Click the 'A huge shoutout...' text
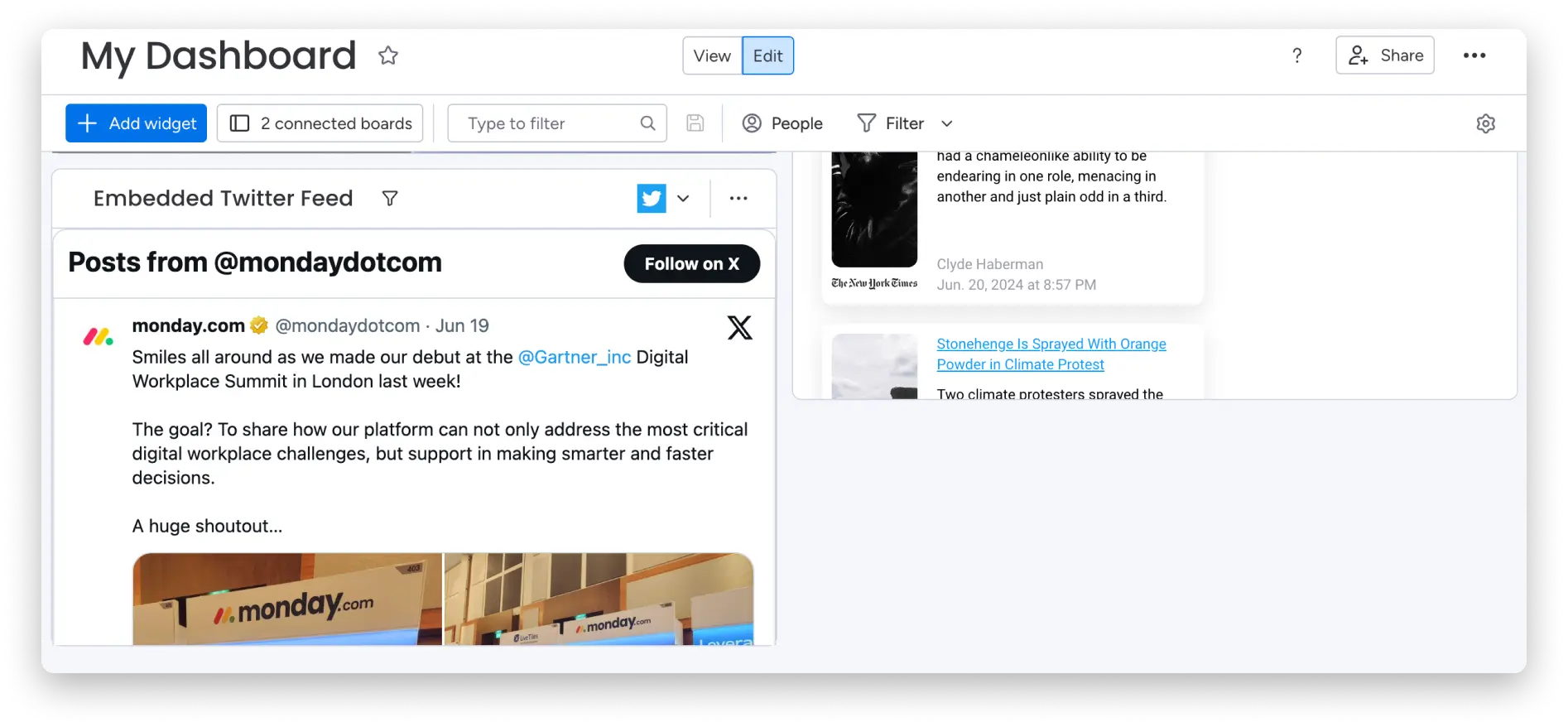The height and width of the screenshot is (727, 1568). [x=208, y=527]
